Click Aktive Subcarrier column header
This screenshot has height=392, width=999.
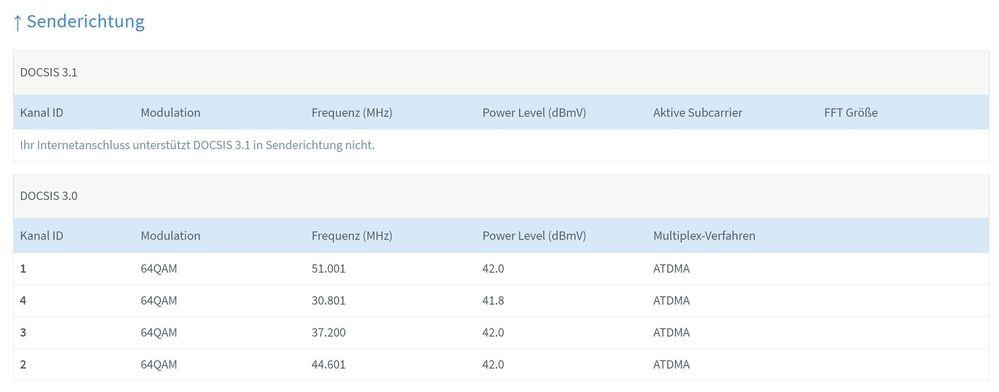698,113
